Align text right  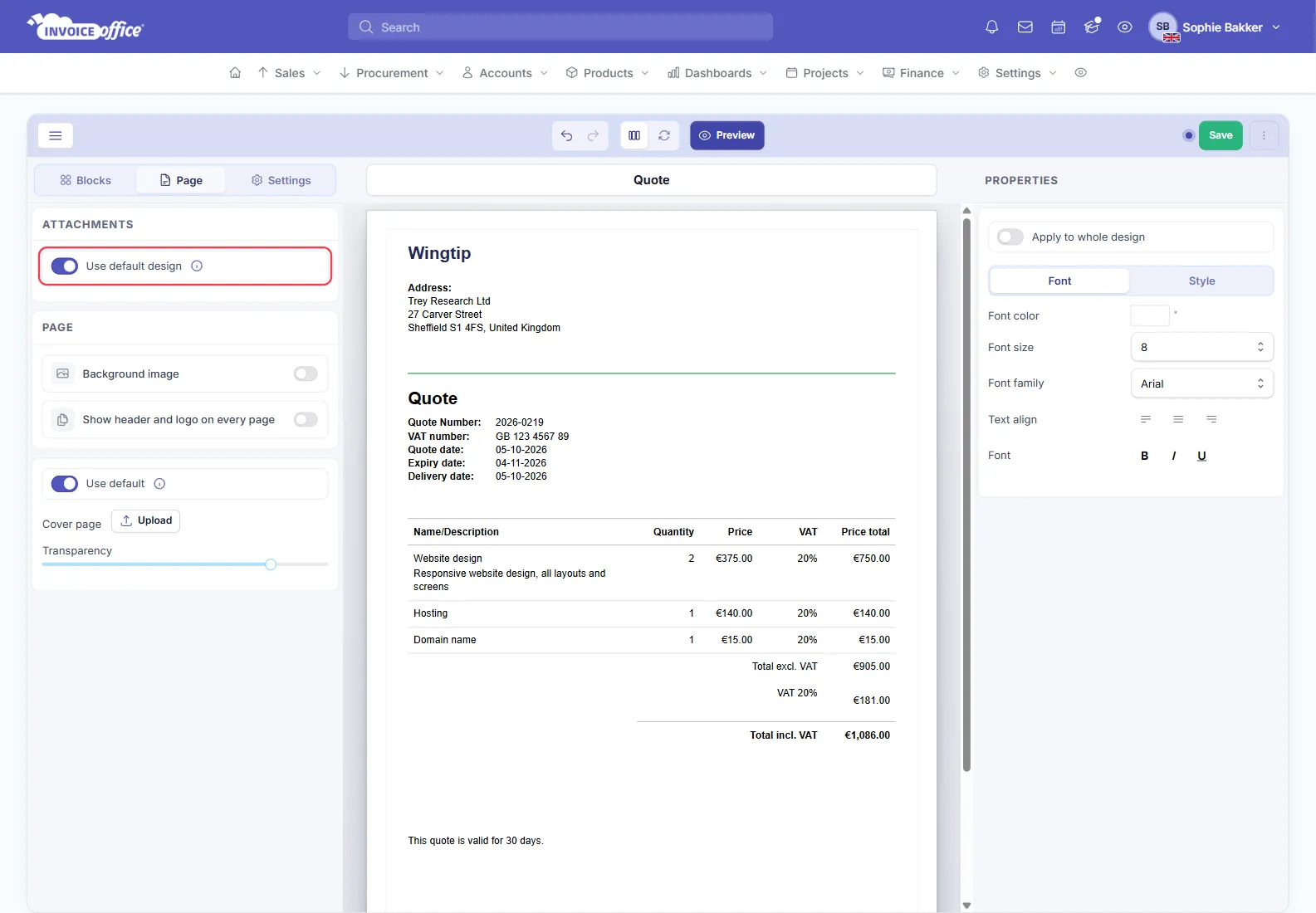pyautogui.click(x=1211, y=420)
